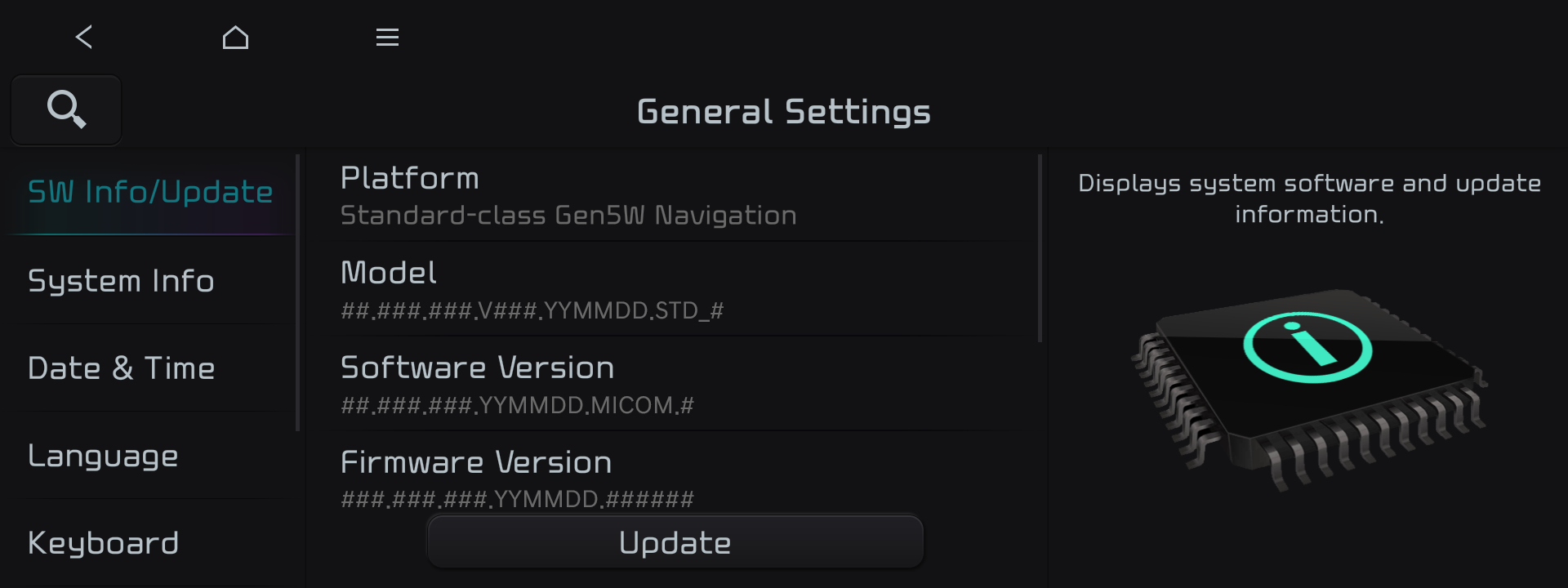Go back using the arrow icon
1568x588 pixels.
[83, 37]
